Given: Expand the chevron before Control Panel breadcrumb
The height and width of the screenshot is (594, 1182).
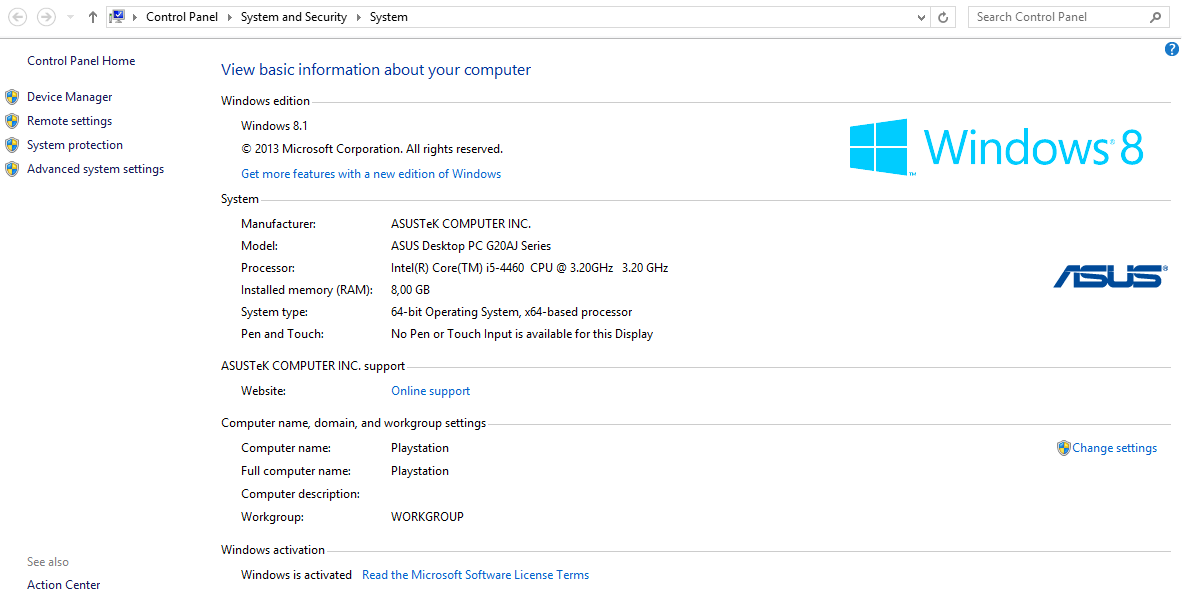Looking at the screenshot, I should tap(135, 17).
